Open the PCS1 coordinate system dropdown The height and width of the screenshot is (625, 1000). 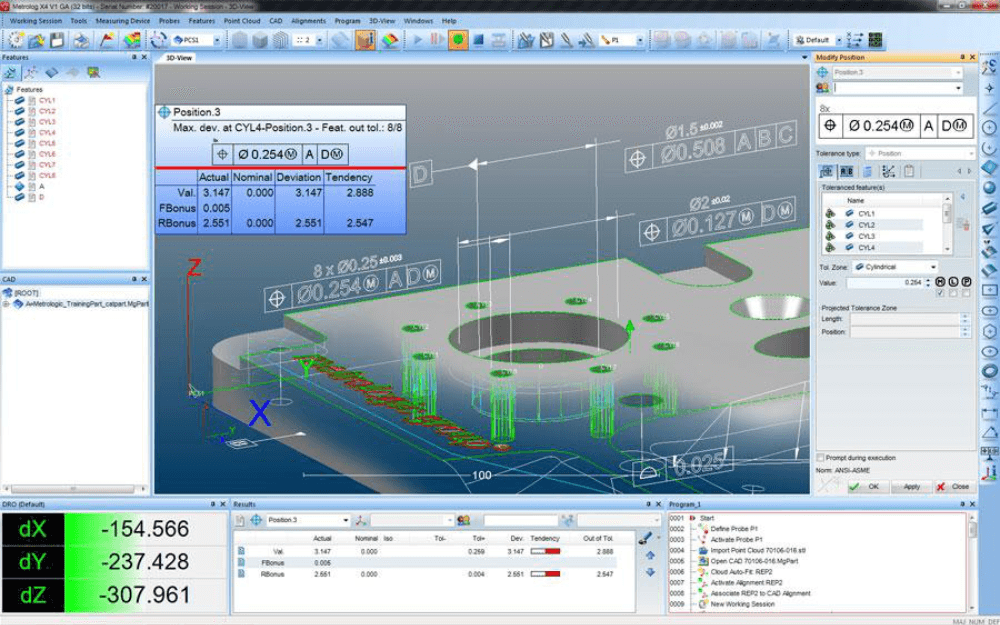217,41
